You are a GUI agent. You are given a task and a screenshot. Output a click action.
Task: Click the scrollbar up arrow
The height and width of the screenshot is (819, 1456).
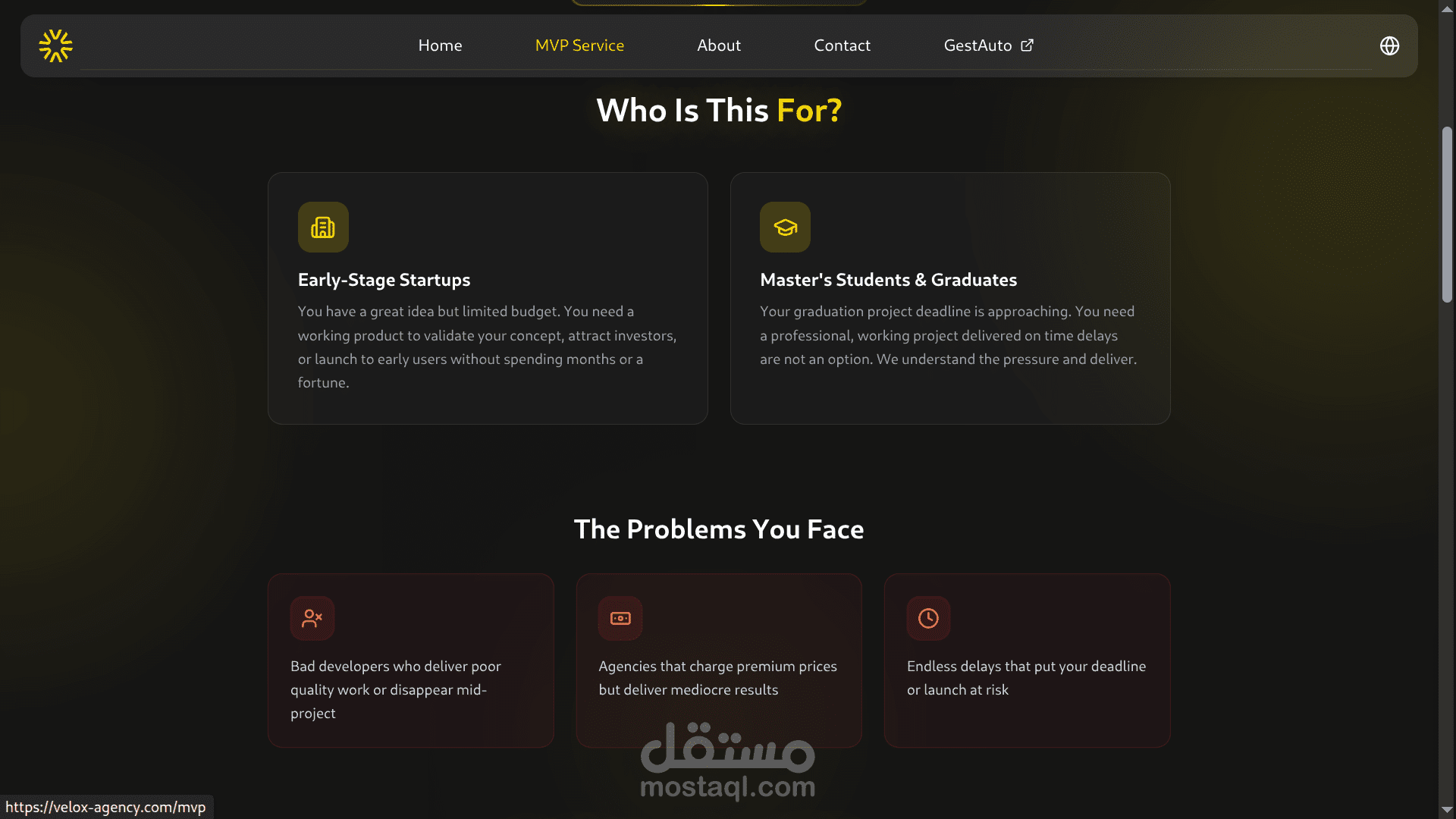(x=1447, y=7)
